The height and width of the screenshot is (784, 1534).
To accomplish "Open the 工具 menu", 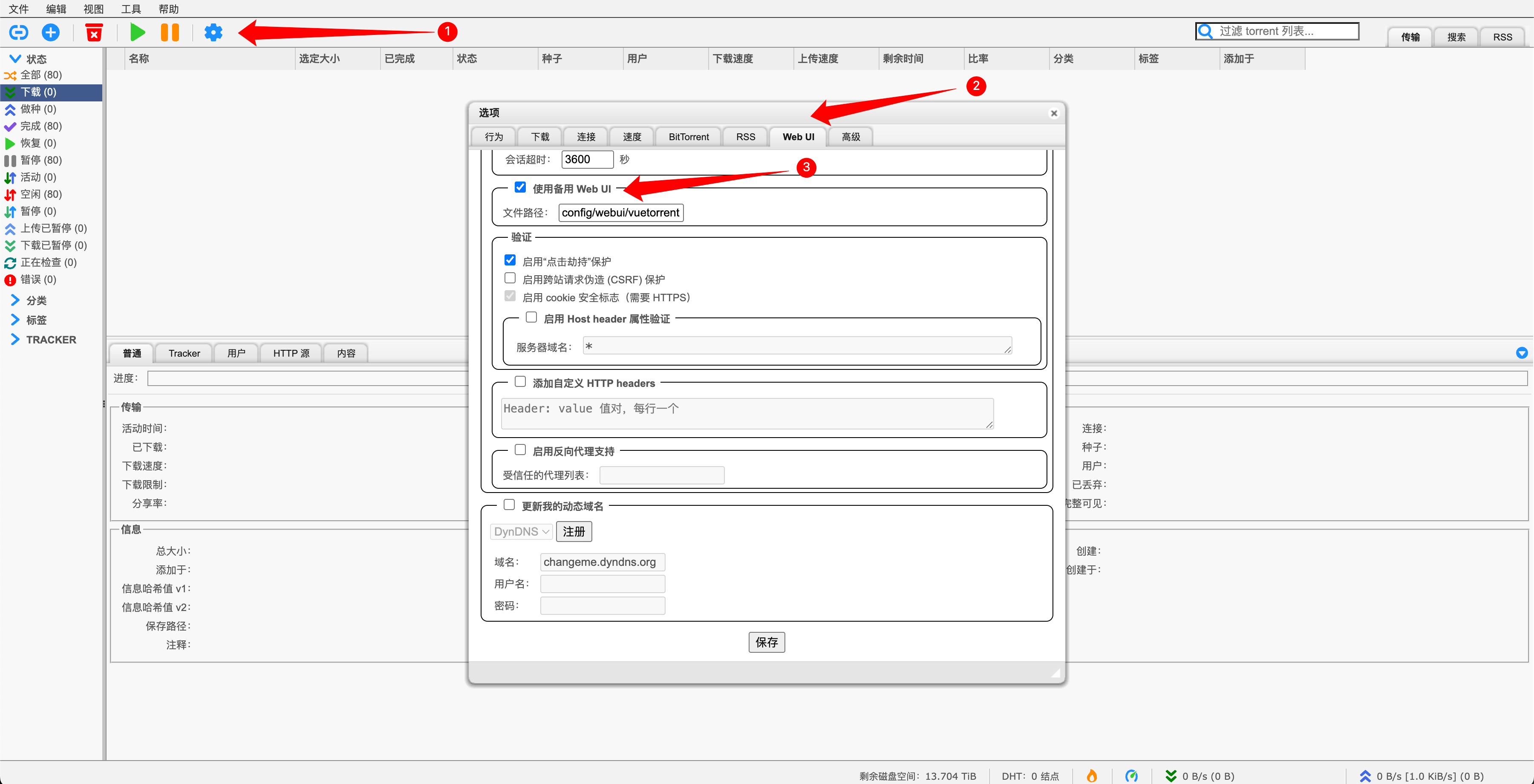I will tap(131, 9).
